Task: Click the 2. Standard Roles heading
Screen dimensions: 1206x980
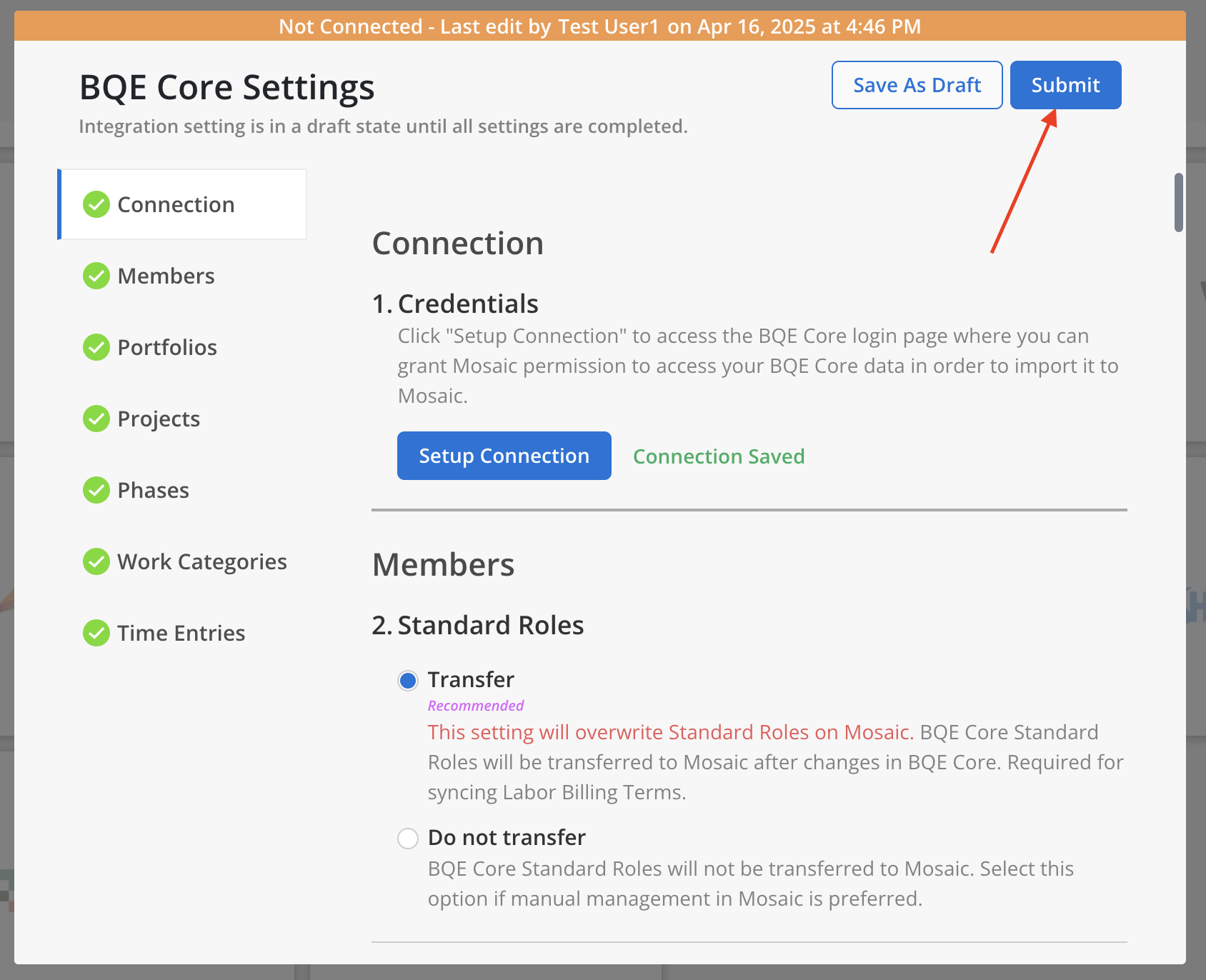Action: [x=478, y=625]
